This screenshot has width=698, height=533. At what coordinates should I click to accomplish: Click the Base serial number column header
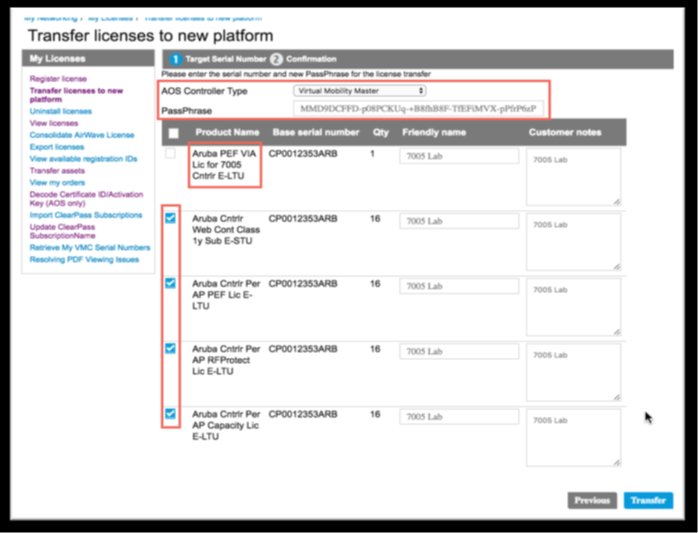[316, 132]
